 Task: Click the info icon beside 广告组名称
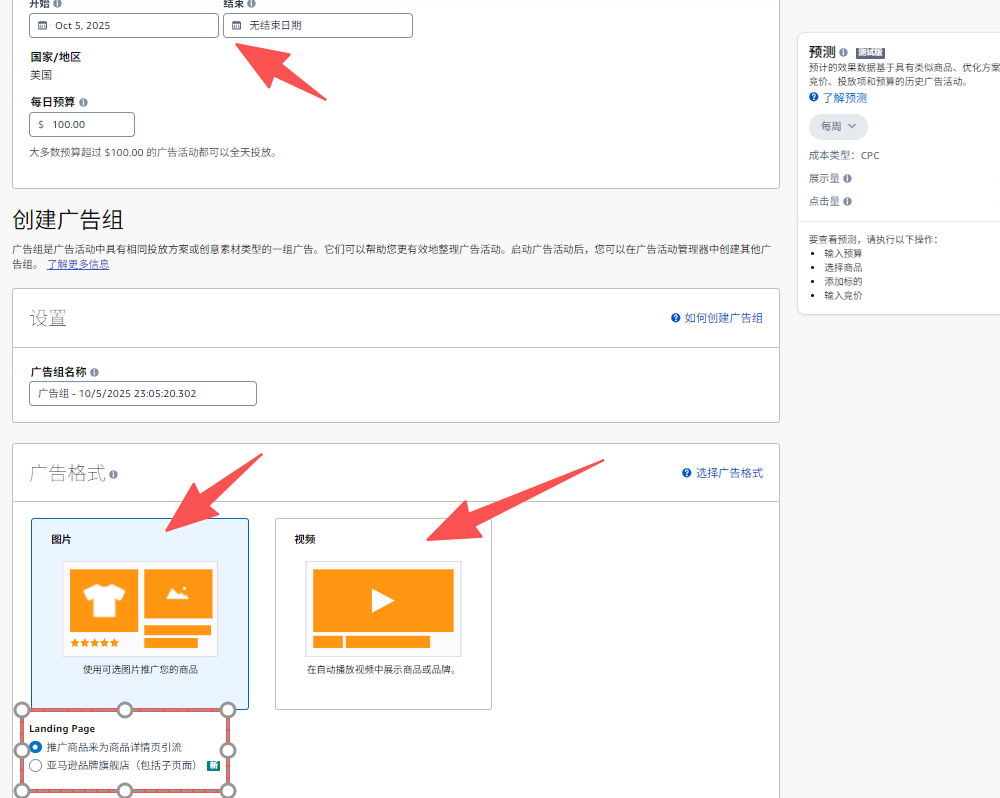pos(94,372)
